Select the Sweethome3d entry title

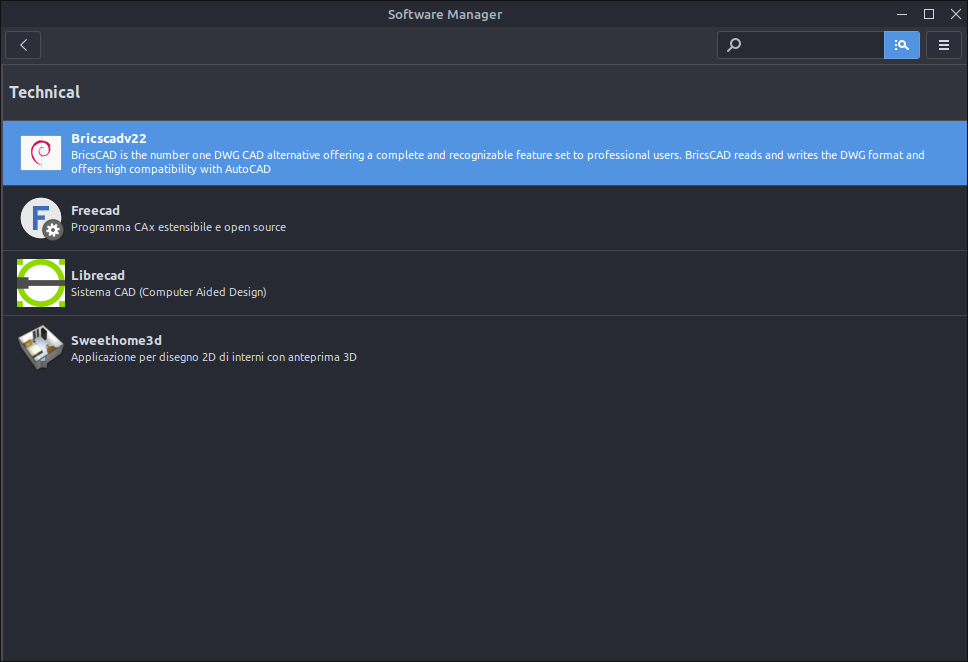[x=116, y=340]
